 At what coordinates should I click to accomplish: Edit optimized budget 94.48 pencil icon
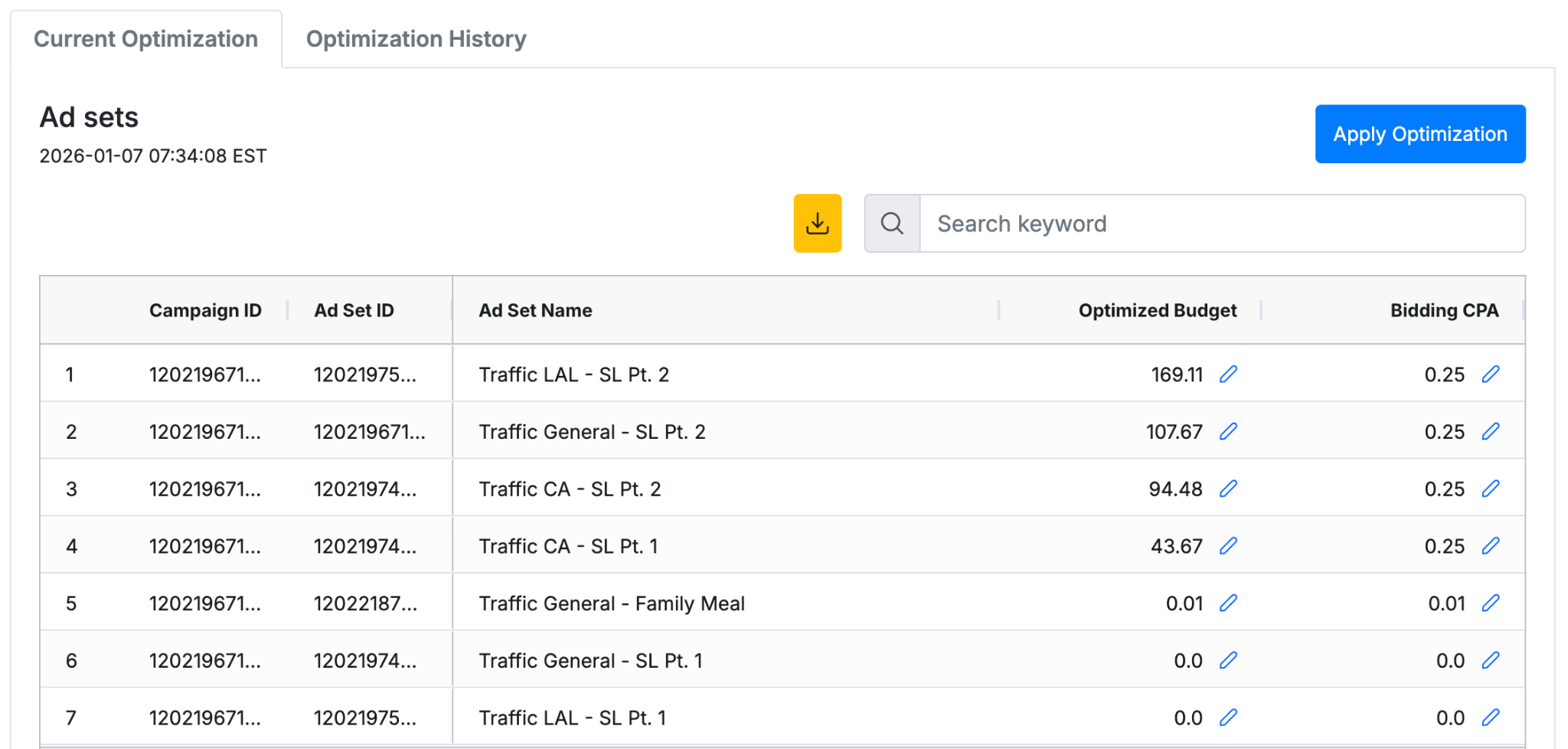point(1228,489)
